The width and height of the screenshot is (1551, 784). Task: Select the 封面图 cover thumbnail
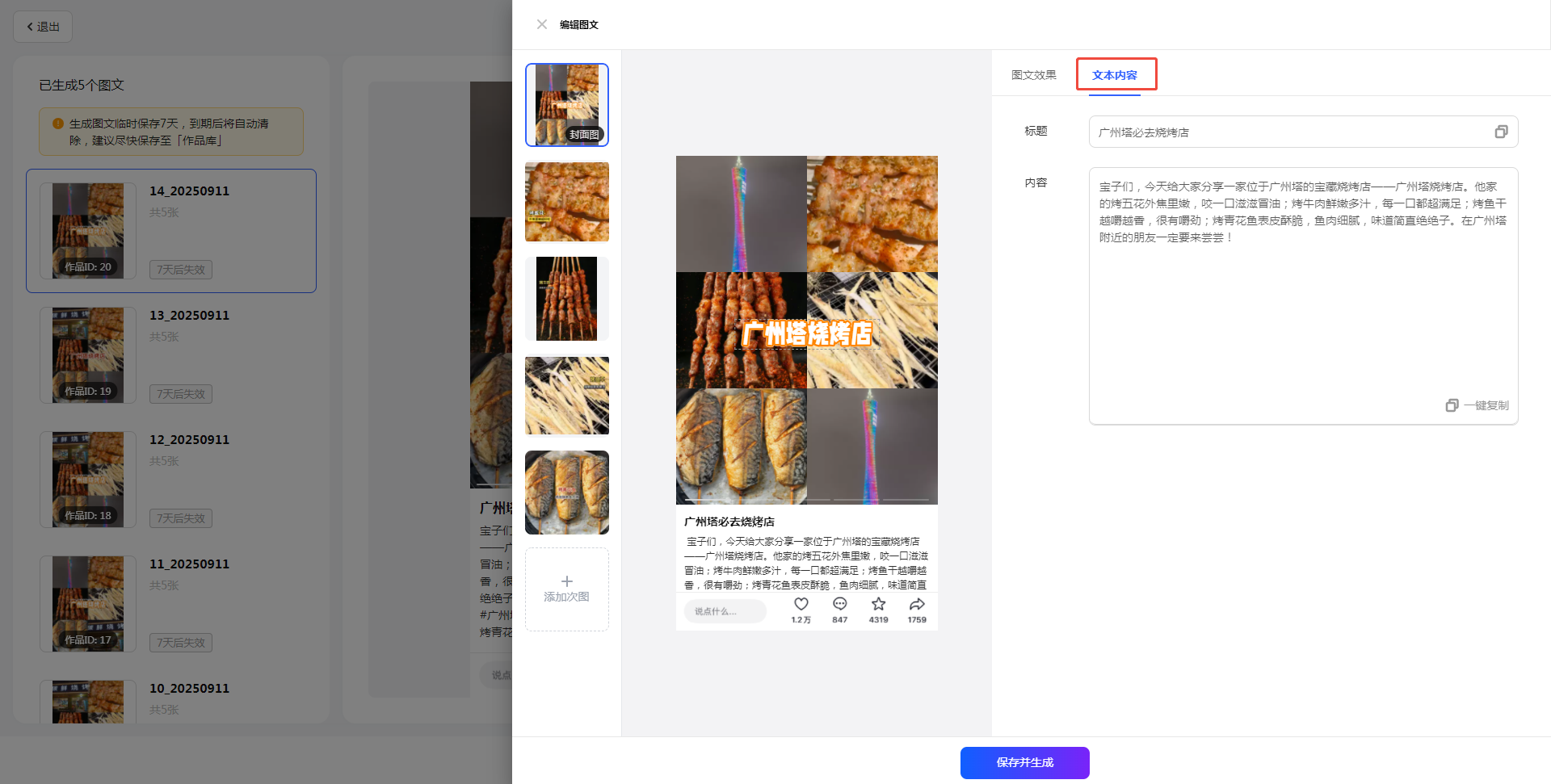point(567,105)
